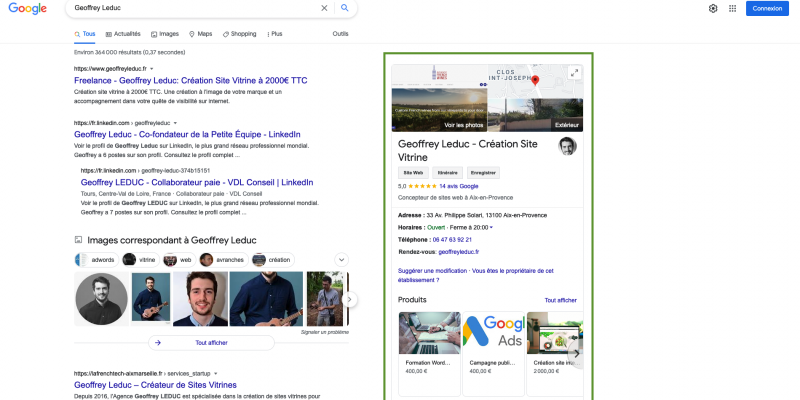Click the Itinéraire button

pos(447,173)
